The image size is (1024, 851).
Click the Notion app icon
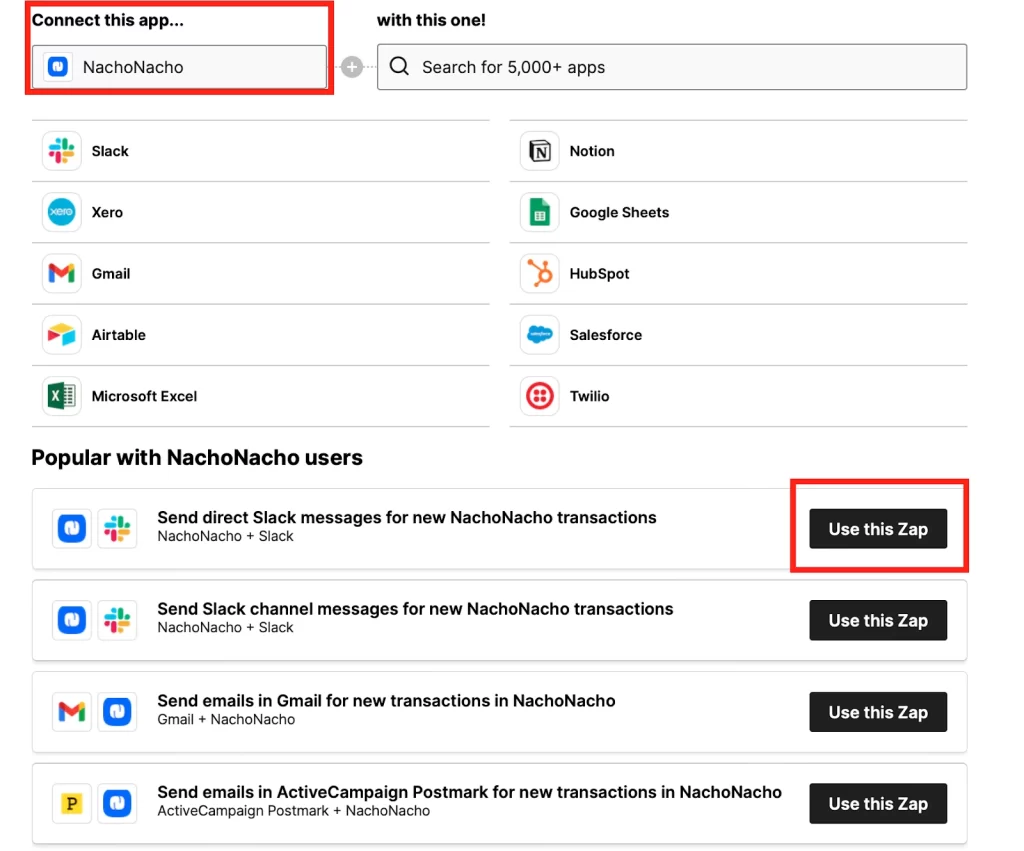tap(539, 151)
